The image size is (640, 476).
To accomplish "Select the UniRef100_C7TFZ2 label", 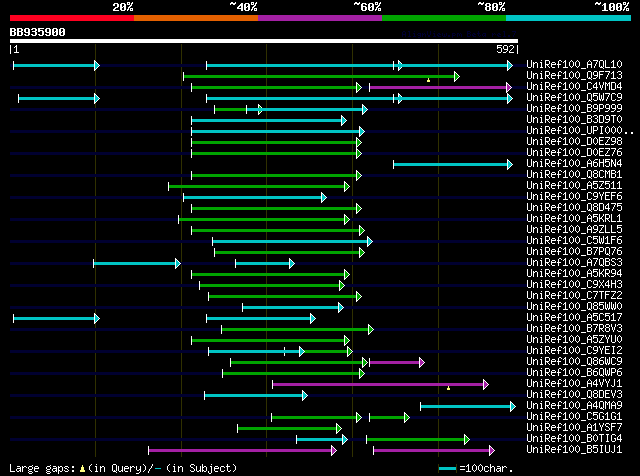I will [x=574, y=296].
